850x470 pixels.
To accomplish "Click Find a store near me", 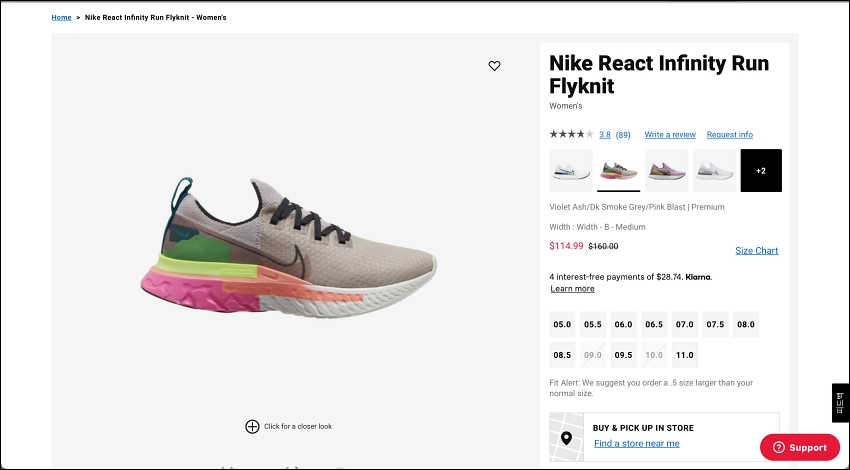I will pyautogui.click(x=636, y=443).
